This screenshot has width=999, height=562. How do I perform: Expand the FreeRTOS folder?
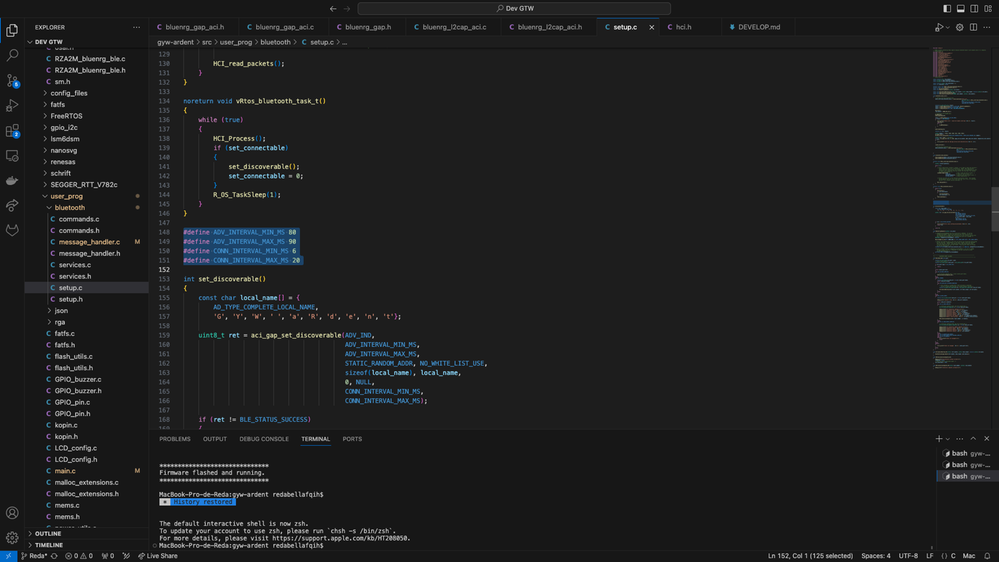point(68,116)
